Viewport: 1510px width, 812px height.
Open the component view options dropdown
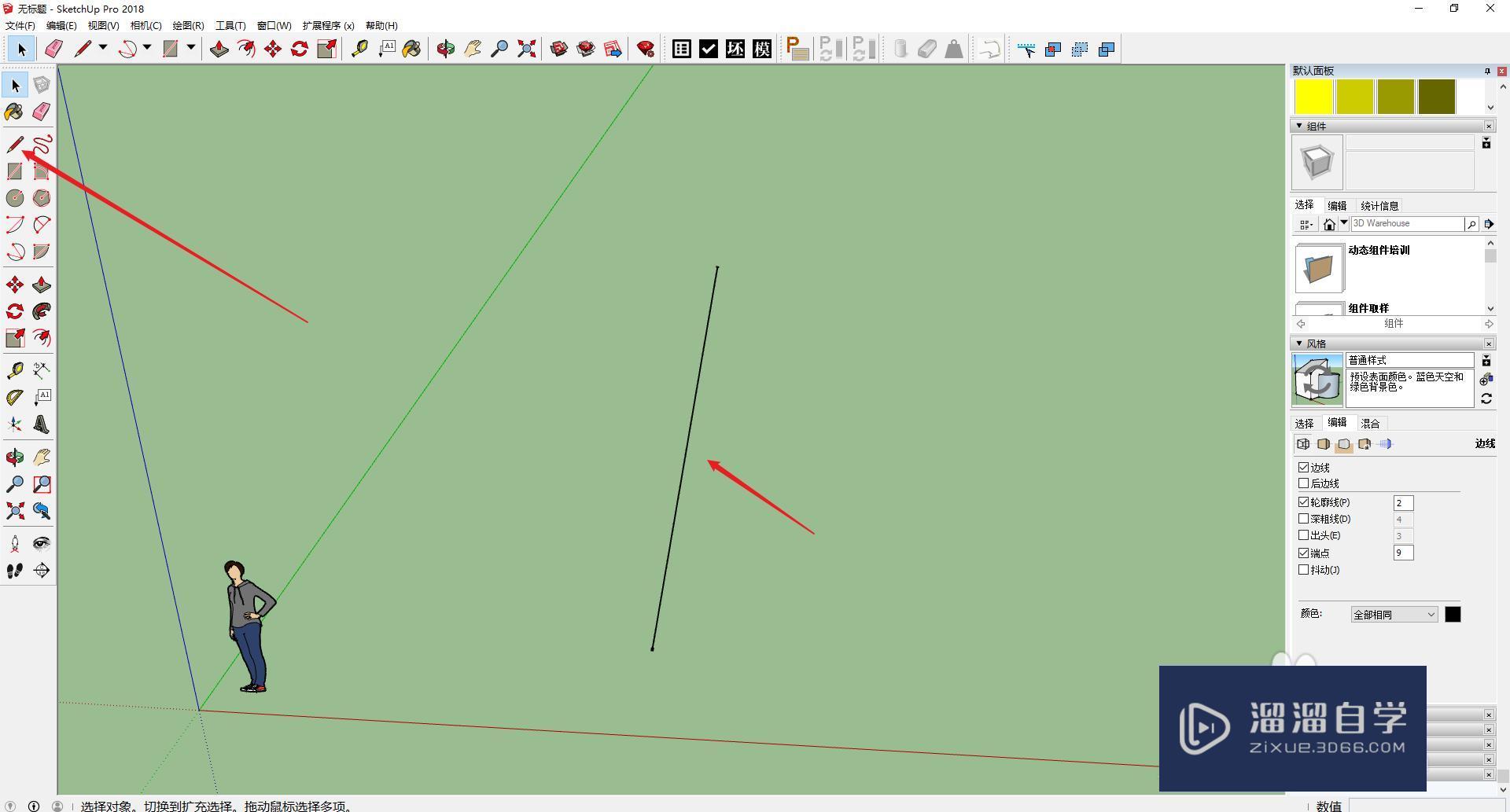click(x=1306, y=225)
